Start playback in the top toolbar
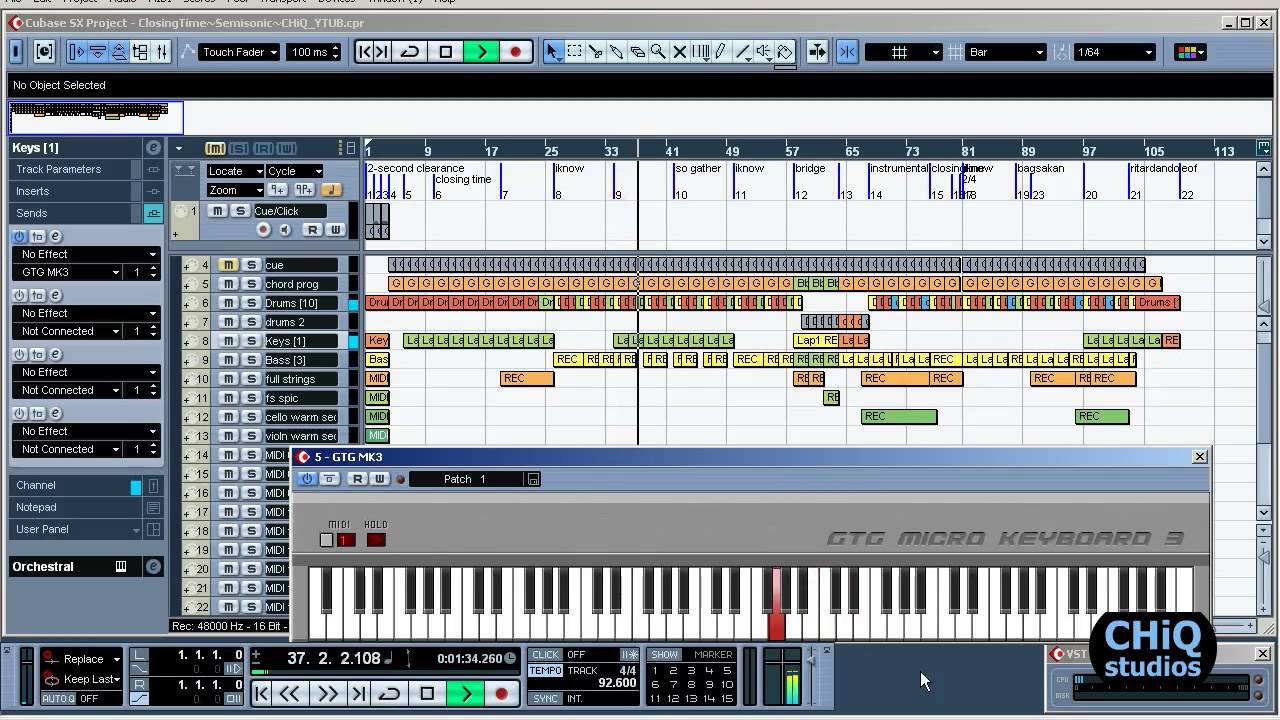This screenshot has height=720, width=1280. pyautogui.click(x=481, y=52)
